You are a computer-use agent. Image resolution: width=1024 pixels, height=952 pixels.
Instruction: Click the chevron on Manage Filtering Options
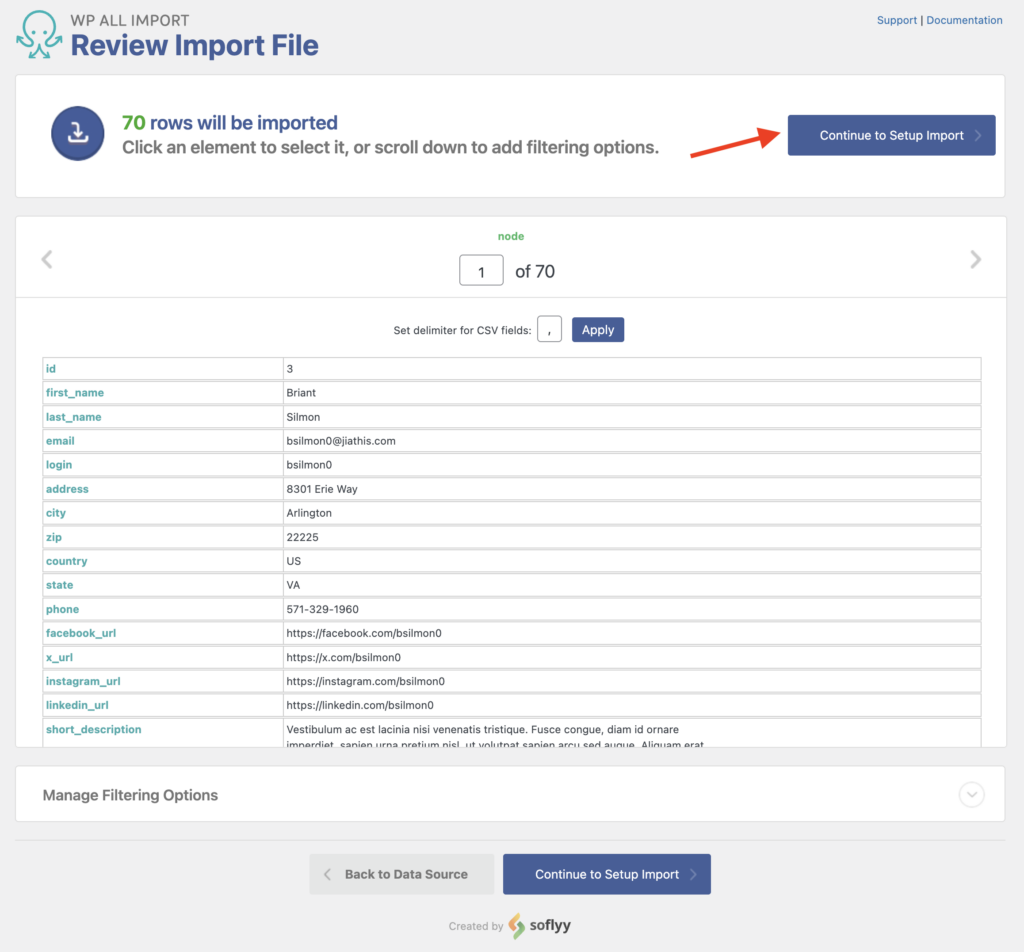970,795
